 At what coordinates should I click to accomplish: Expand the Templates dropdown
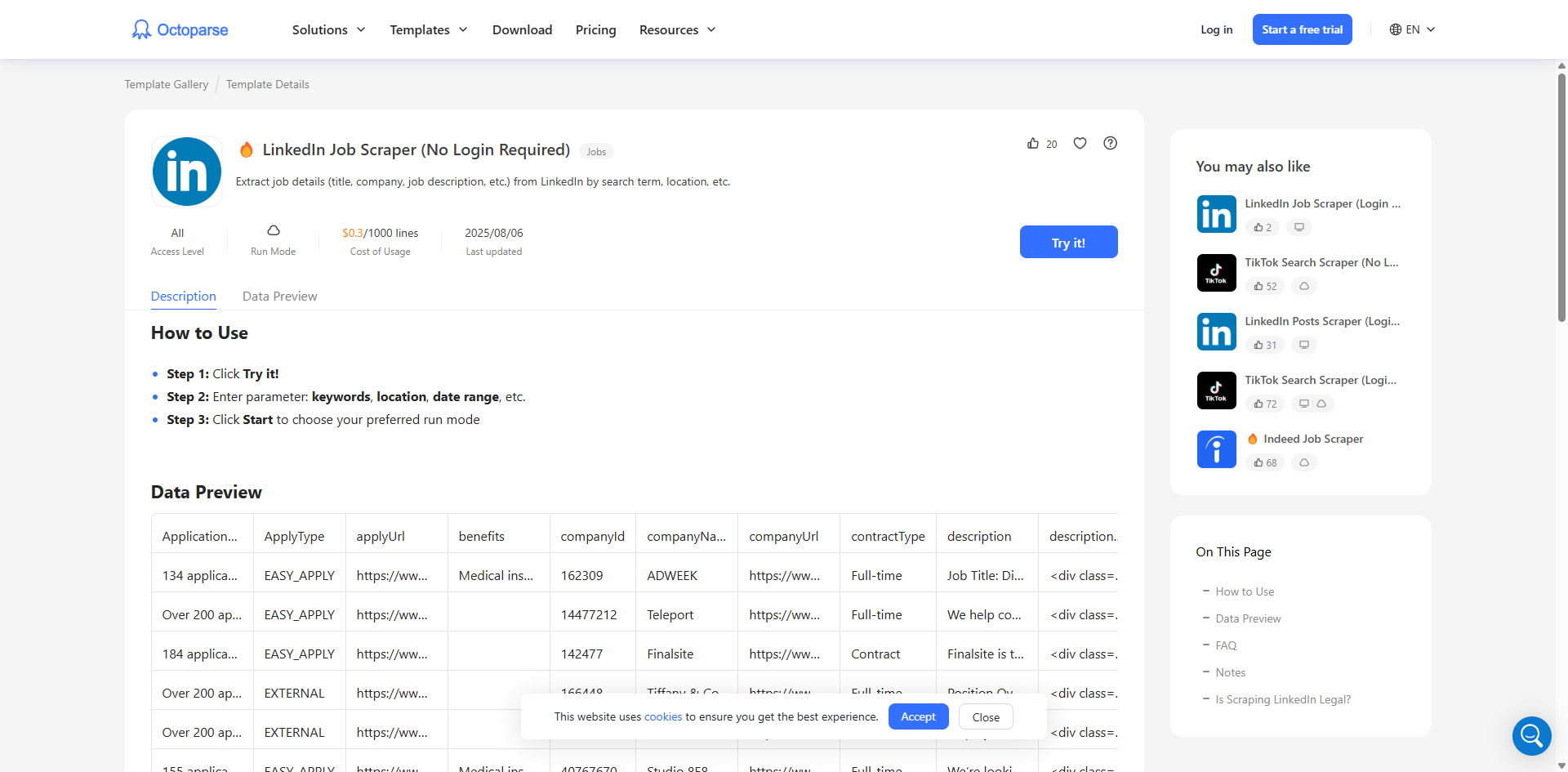tap(428, 30)
